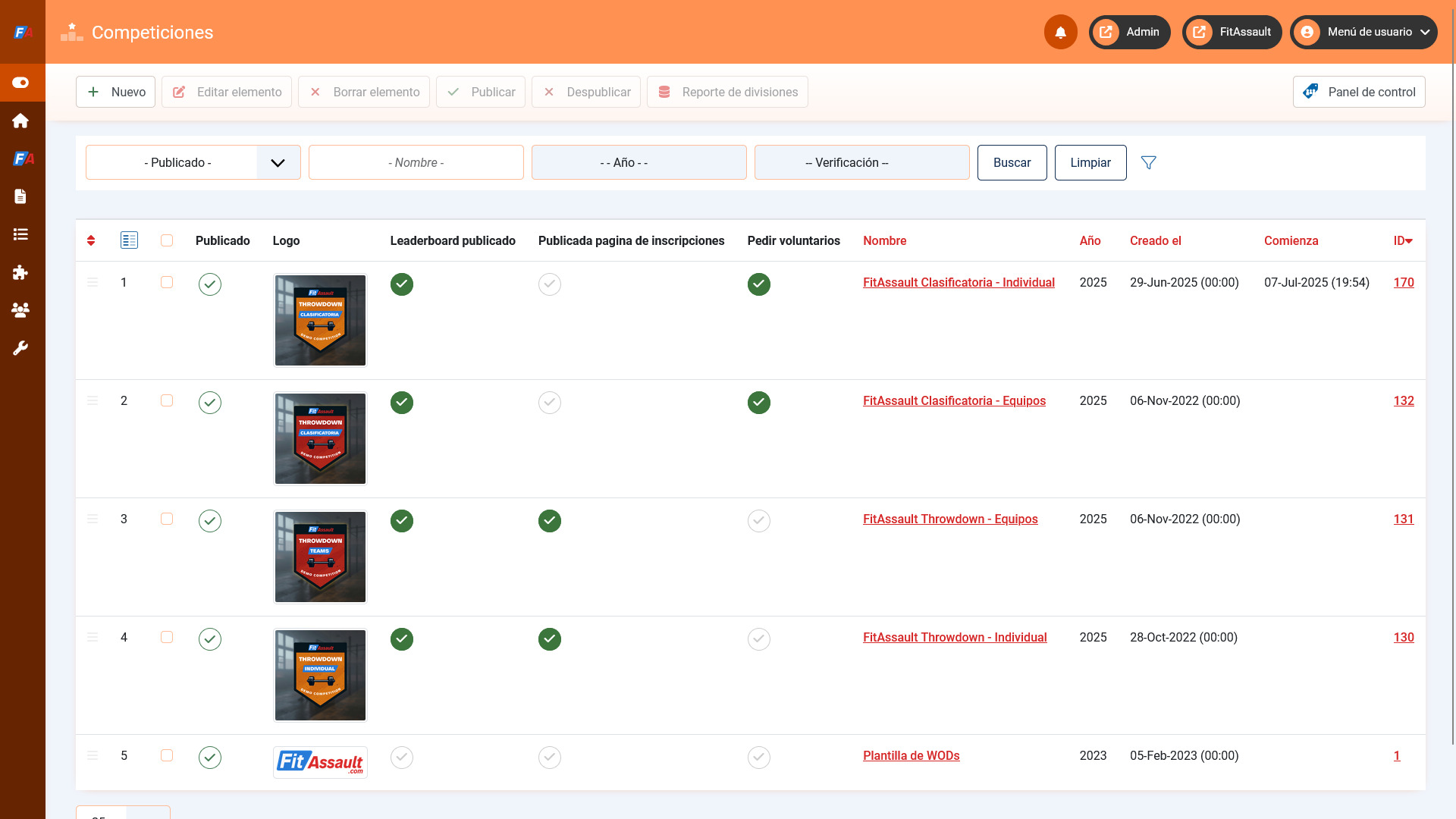The height and width of the screenshot is (819, 1456).
Task: Click Publicar in the toolbar
Action: pos(481,92)
